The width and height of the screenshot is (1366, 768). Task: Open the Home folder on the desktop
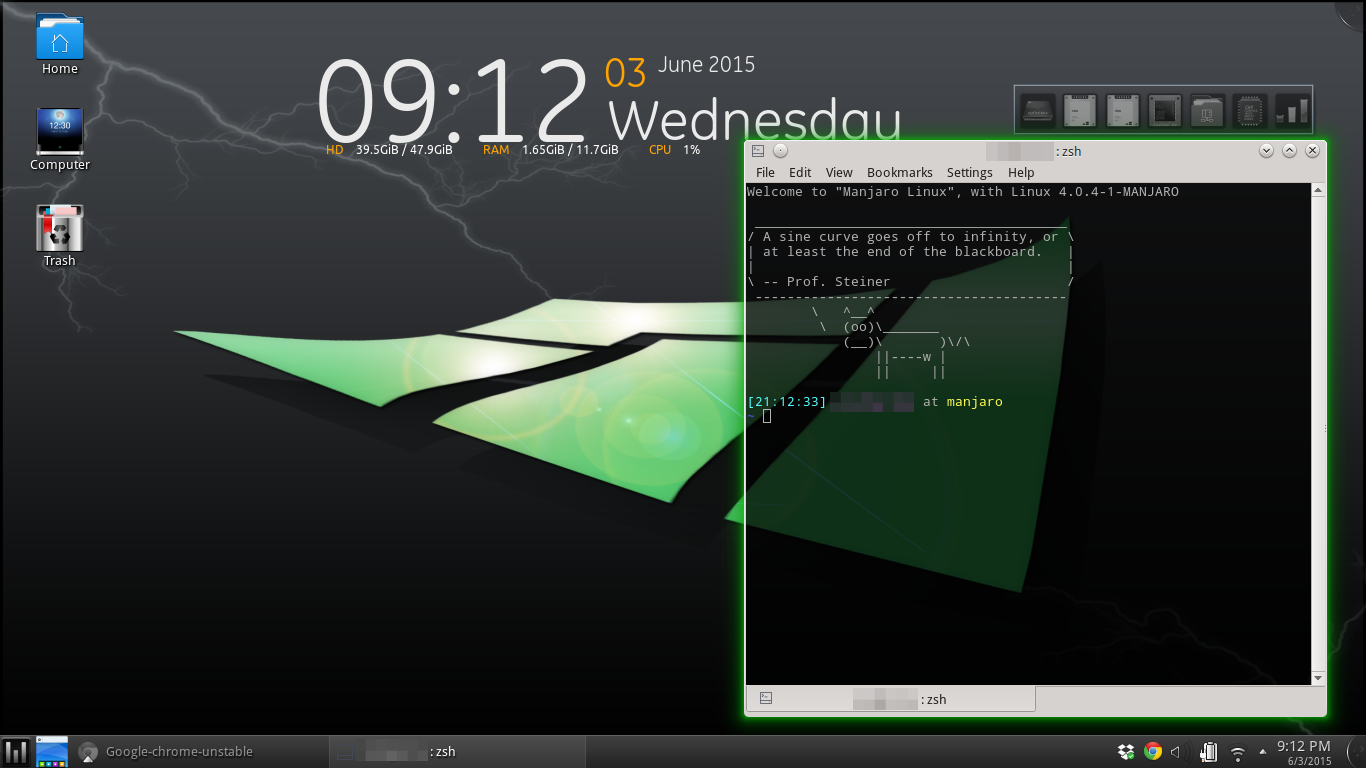point(59,40)
